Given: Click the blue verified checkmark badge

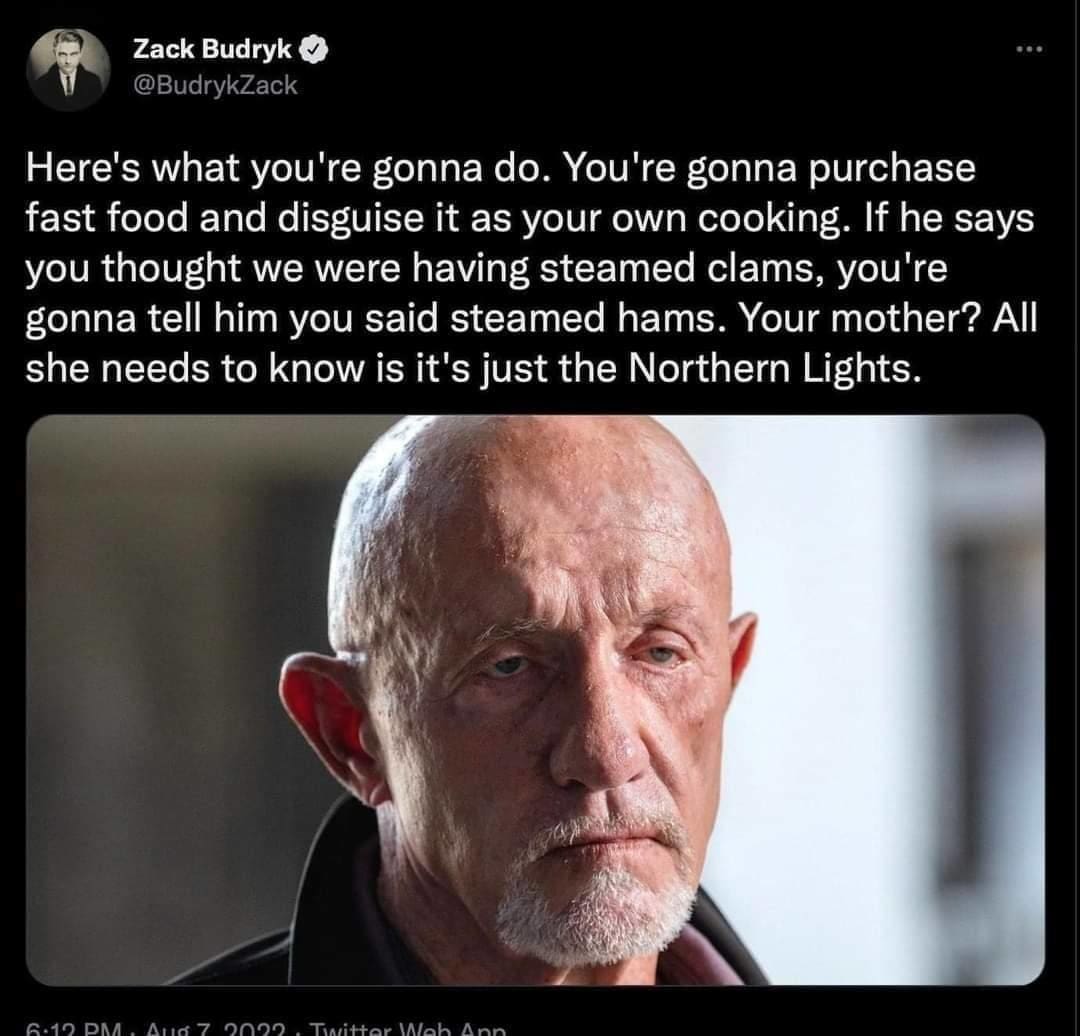Looking at the screenshot, I should click(315, 50).
